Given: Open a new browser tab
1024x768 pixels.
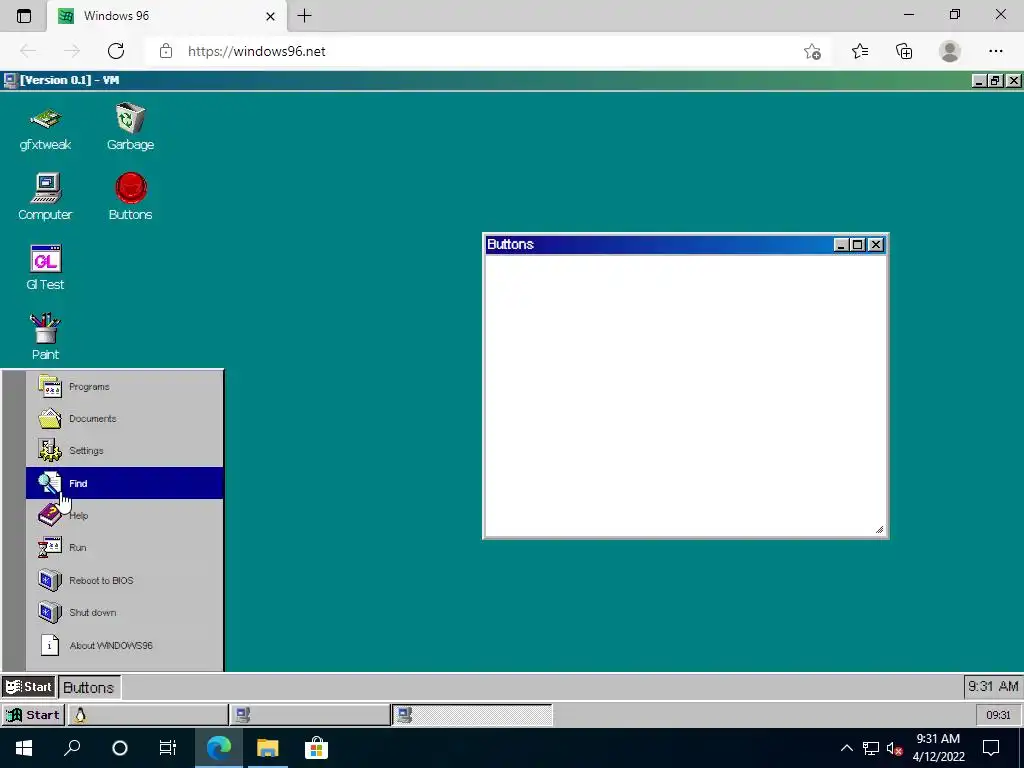Looking at the screenshot, I should click(x=304, y=16).
